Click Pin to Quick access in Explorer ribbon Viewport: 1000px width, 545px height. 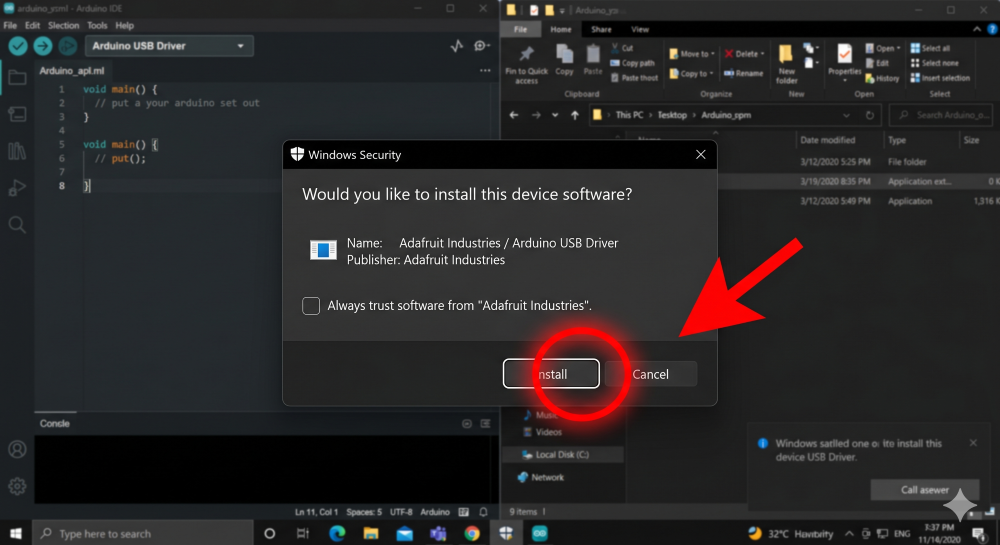[x=526, y=65]
